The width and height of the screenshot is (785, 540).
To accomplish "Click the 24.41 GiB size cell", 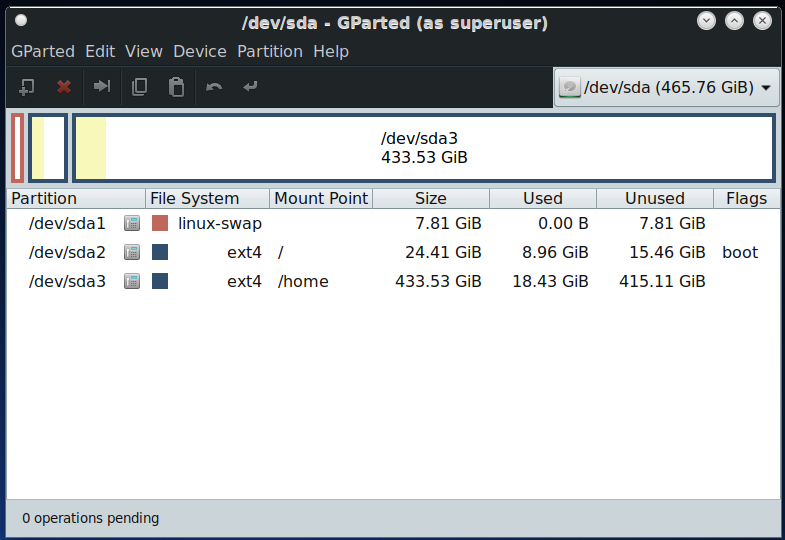I will (443, 252).
